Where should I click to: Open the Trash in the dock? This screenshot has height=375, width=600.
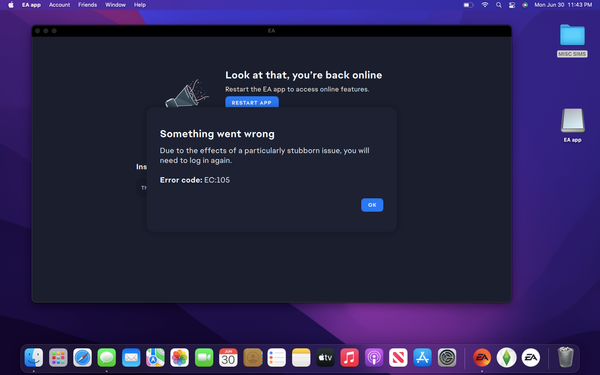[565, 357]
